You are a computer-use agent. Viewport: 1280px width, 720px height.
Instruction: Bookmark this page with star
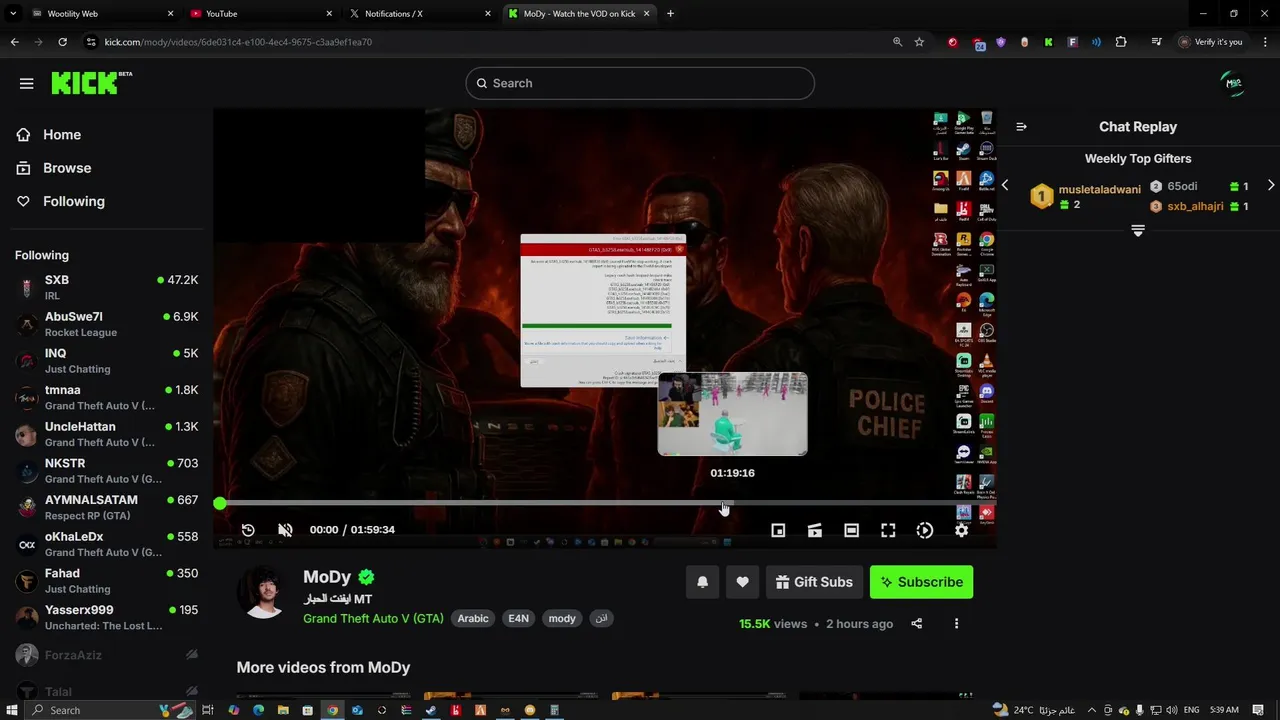coord(919,42)
